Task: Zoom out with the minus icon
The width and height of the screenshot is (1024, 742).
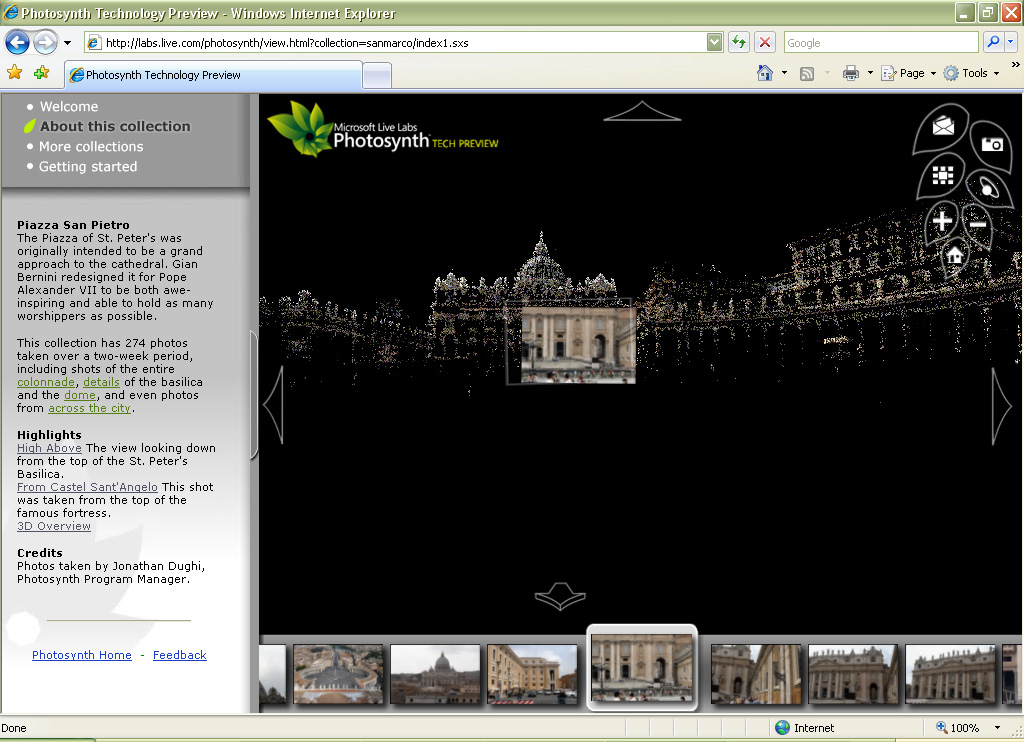Action: coord(978,225)
